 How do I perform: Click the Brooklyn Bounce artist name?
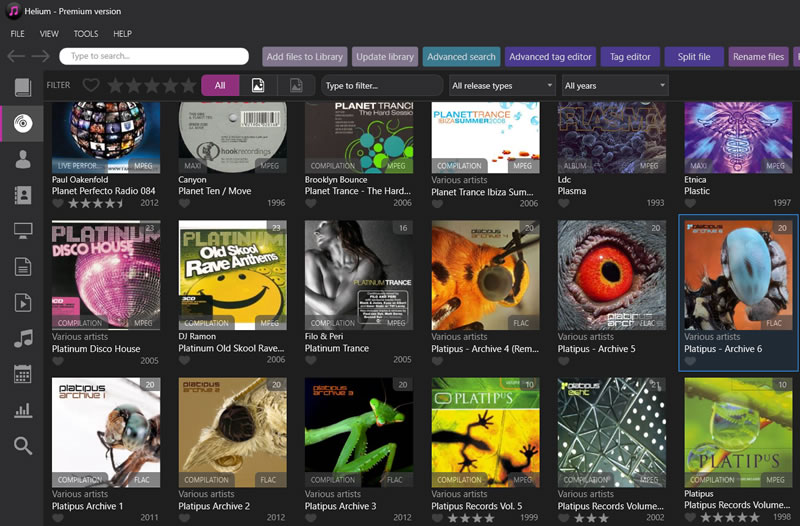pyautogui.click(x=336, y=180)
